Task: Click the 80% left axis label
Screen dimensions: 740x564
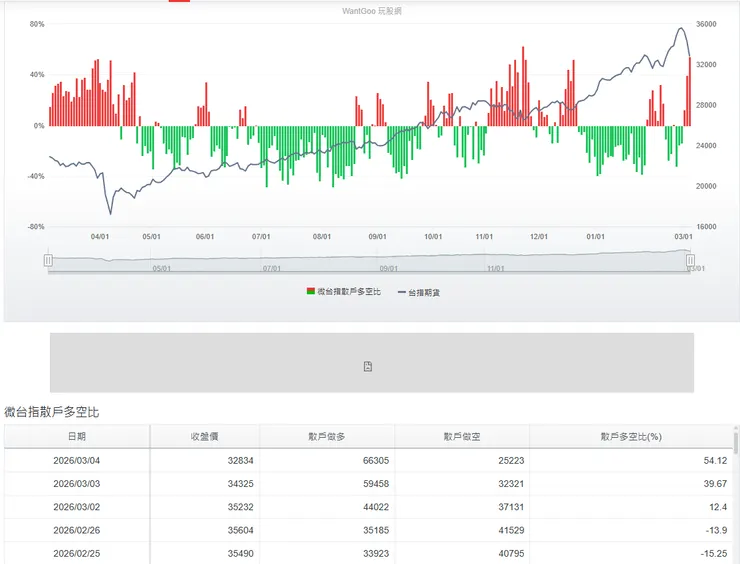Action: tap(37, 24)
